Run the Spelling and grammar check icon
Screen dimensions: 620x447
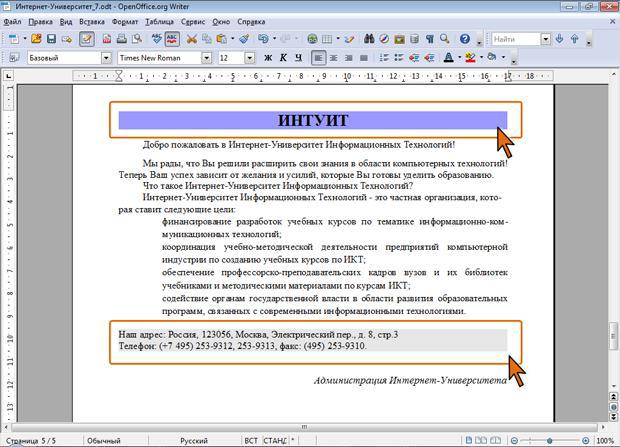coord(157,39)
